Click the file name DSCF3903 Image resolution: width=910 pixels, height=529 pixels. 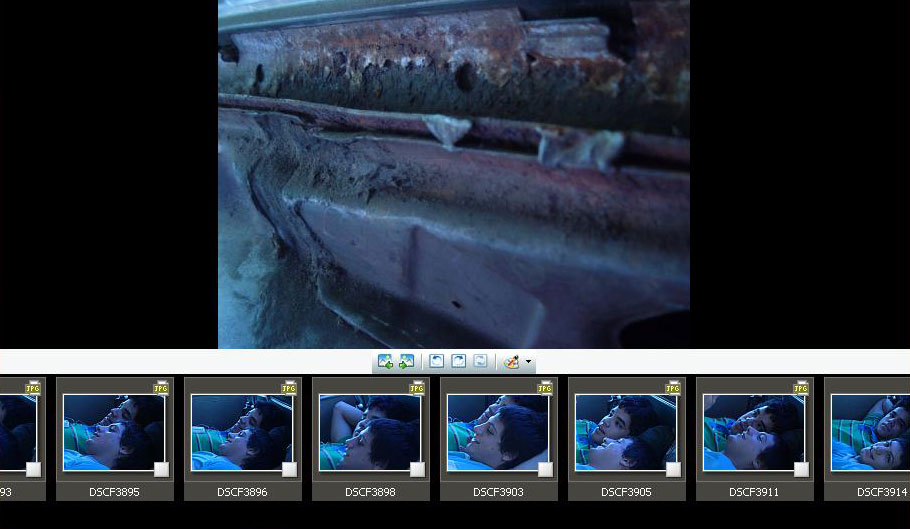pyautogui.click(x=498, y=492)
